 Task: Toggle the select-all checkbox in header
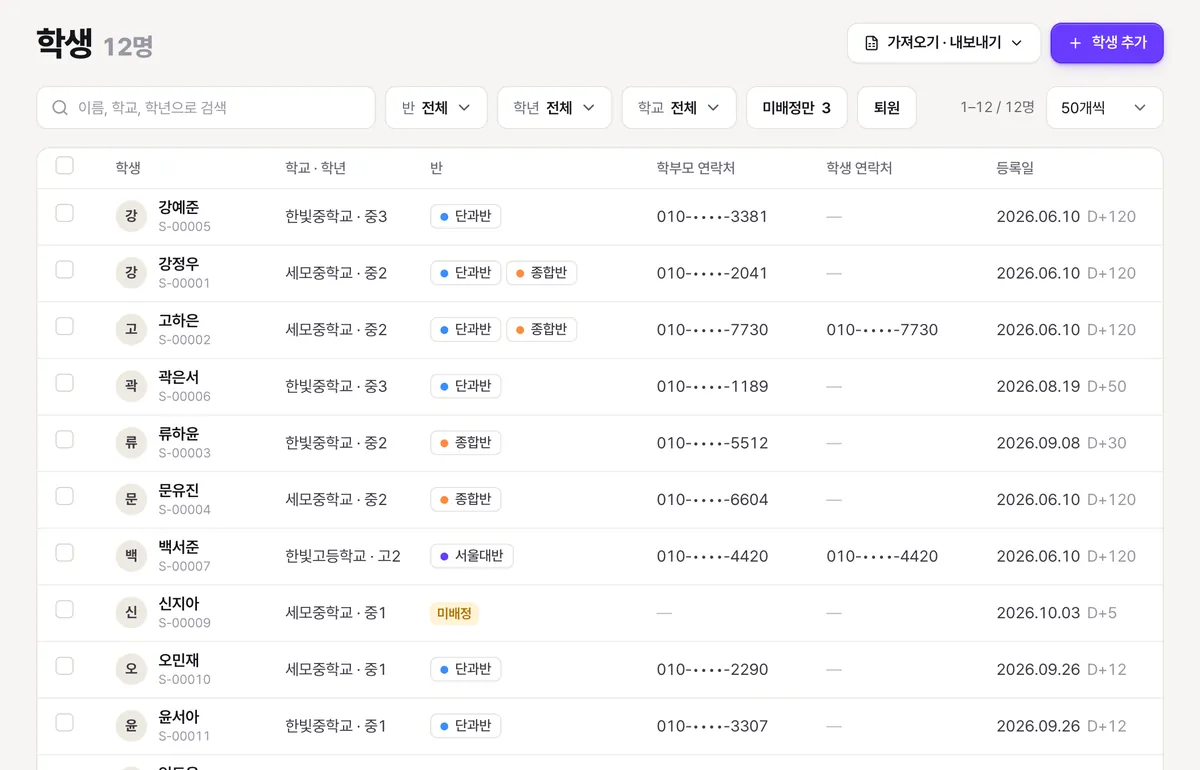click(64, 166)
